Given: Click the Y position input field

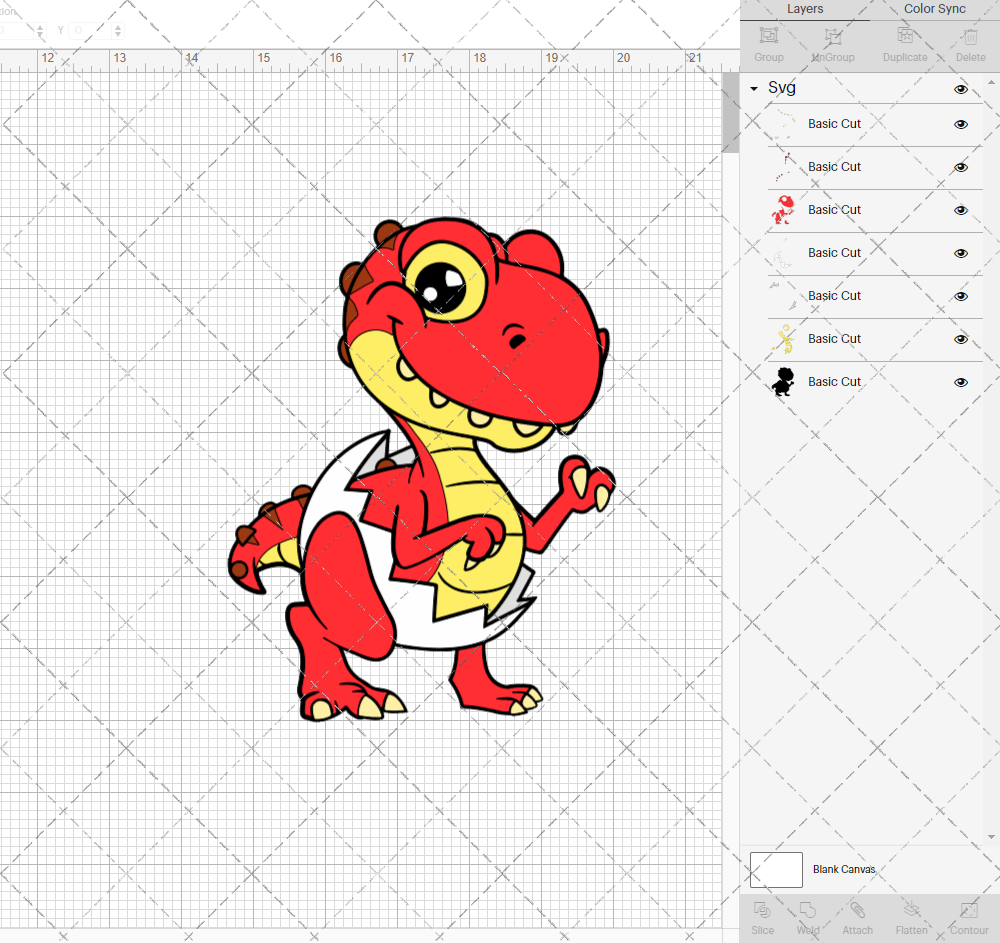Looking at the screenshot, I should [91, 30].
